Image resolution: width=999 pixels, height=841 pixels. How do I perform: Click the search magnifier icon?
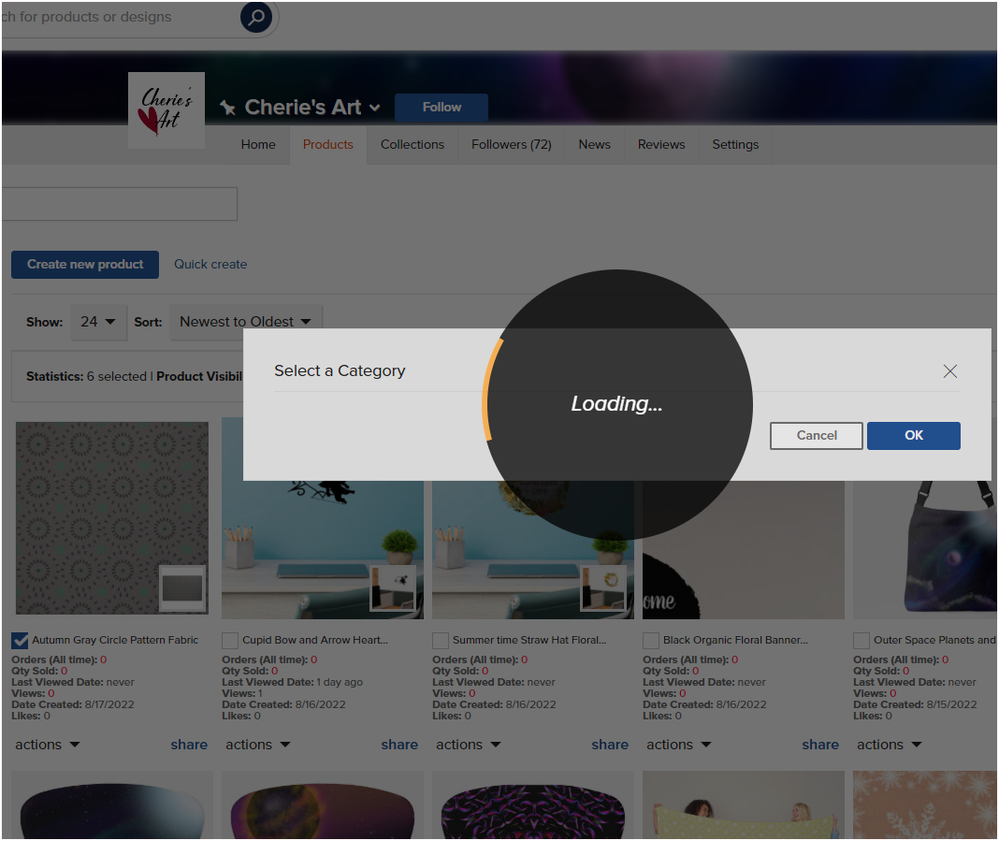point(256,17)
